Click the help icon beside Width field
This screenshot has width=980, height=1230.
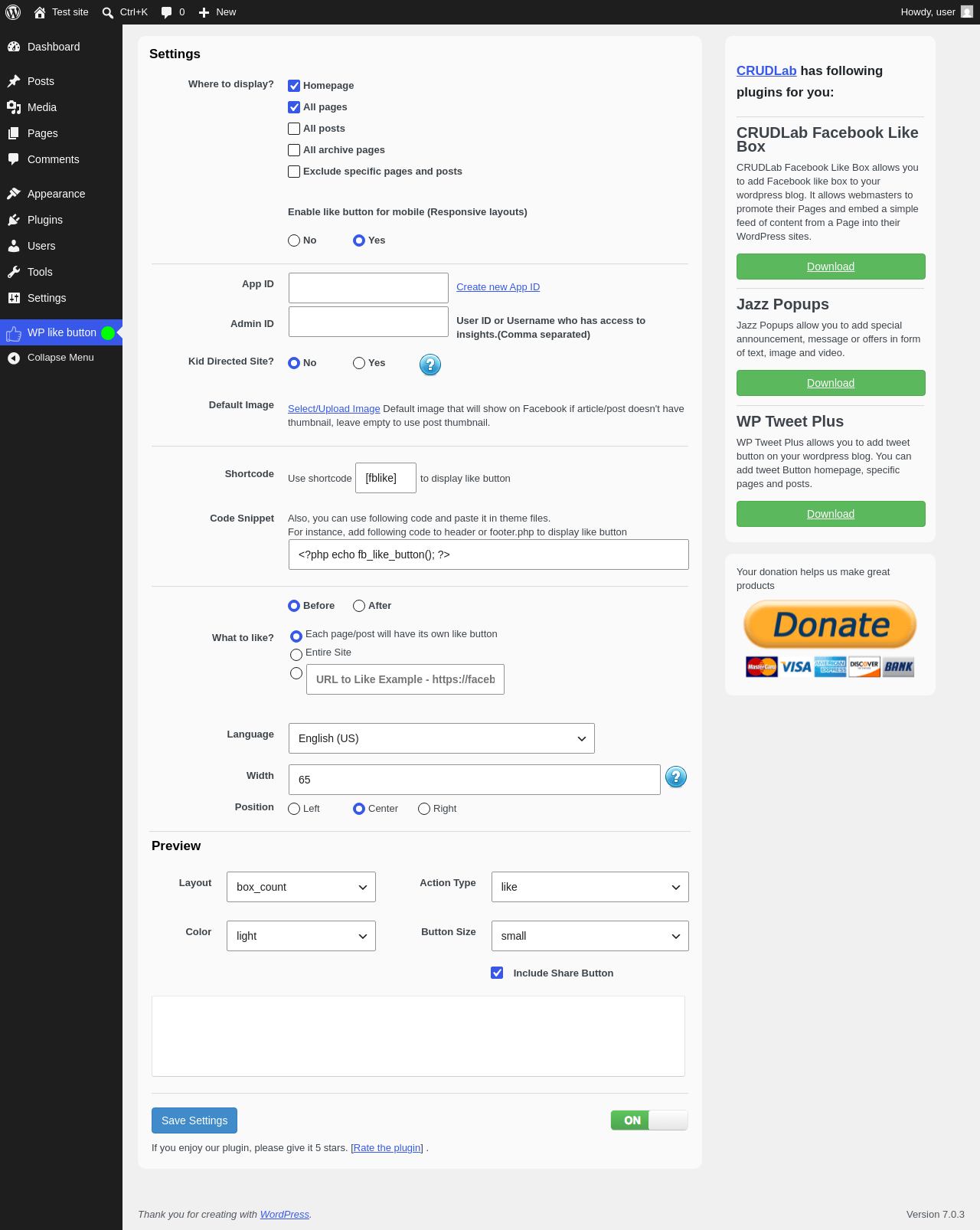tap(676, 777)
